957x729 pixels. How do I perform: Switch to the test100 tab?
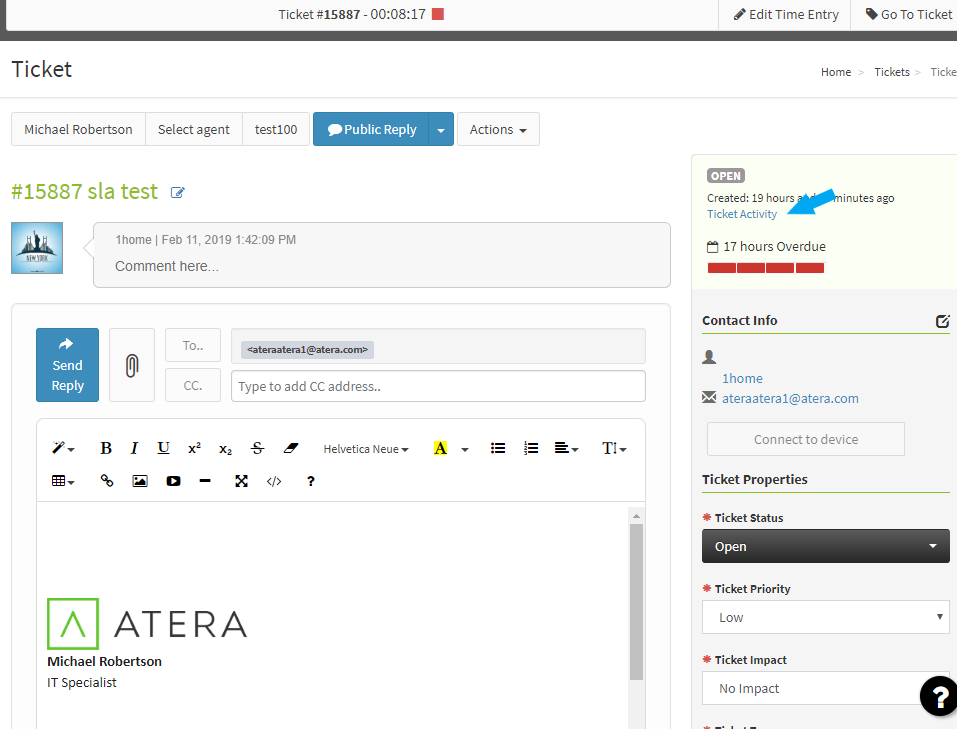tap(275, 129)
